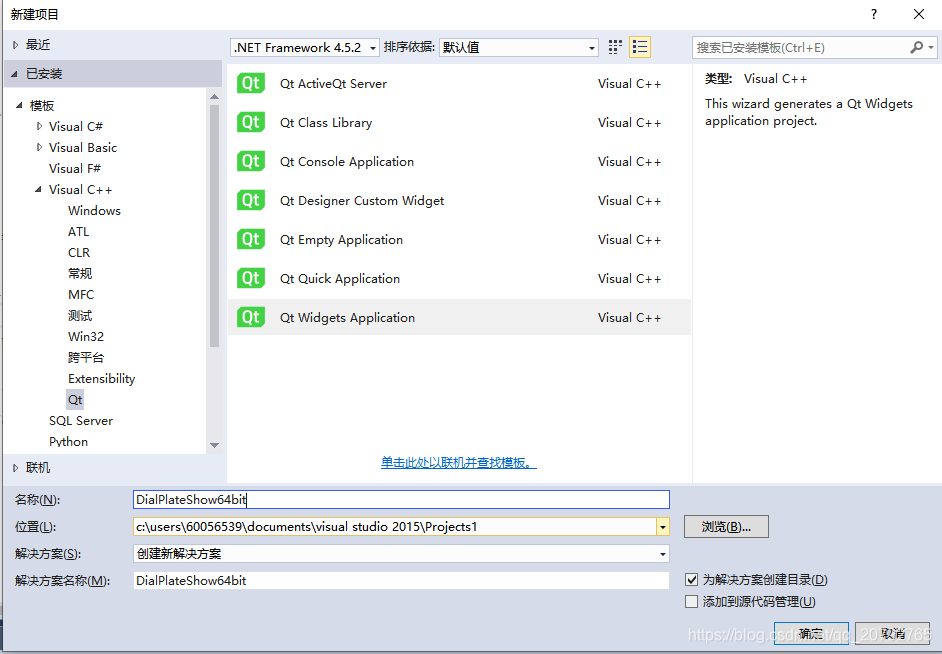This screenshot has height=654, width=942.
Task: Click the Qt ActiveQt Server template icon
Action: coord(251,83)
